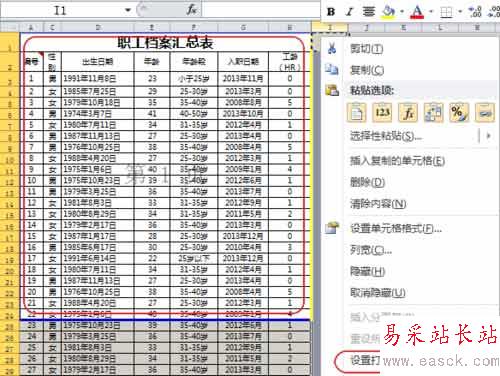Click the center align icon

(369, 12)
